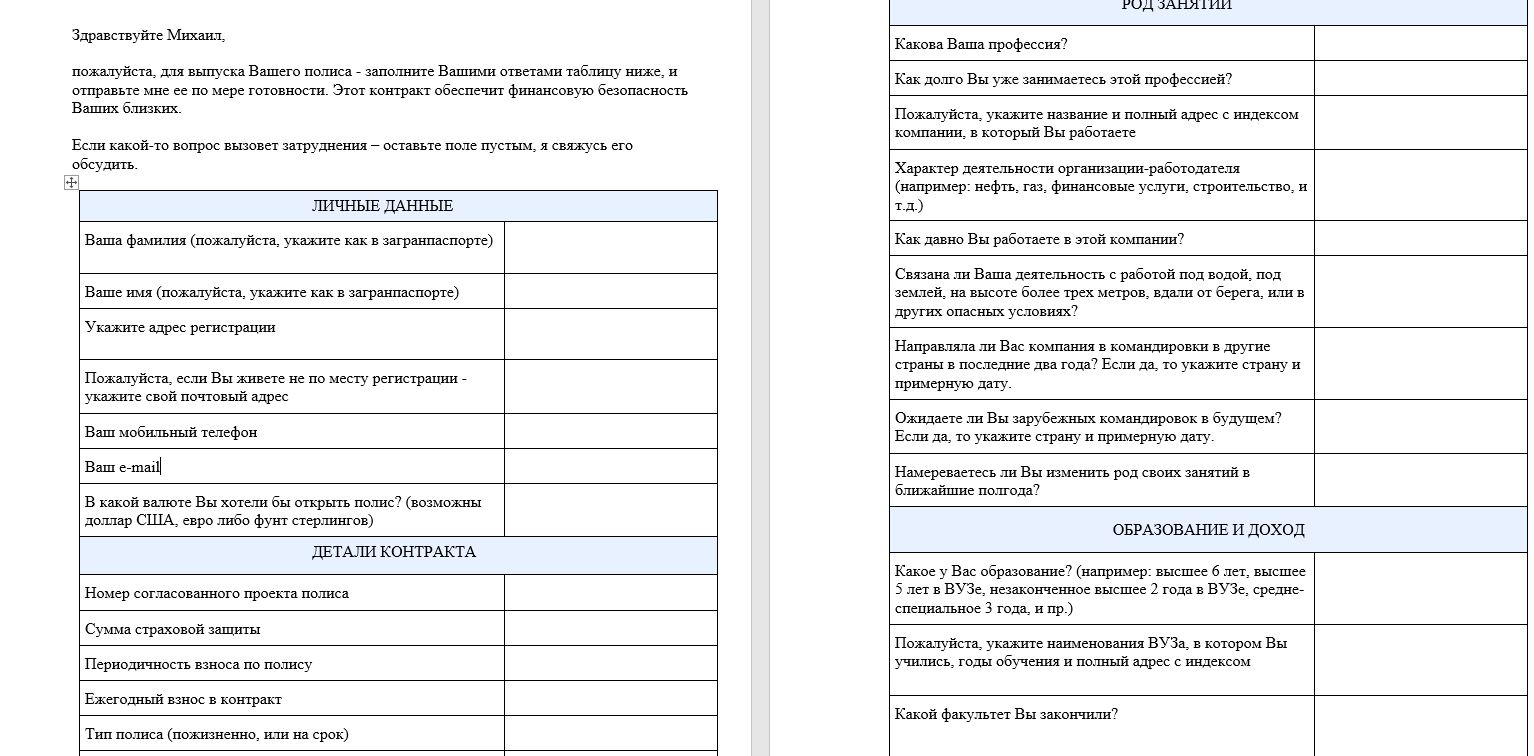Click the future foreign trips question cell
Viewport: 1534px width, 756px height.
pos(1102,427)
